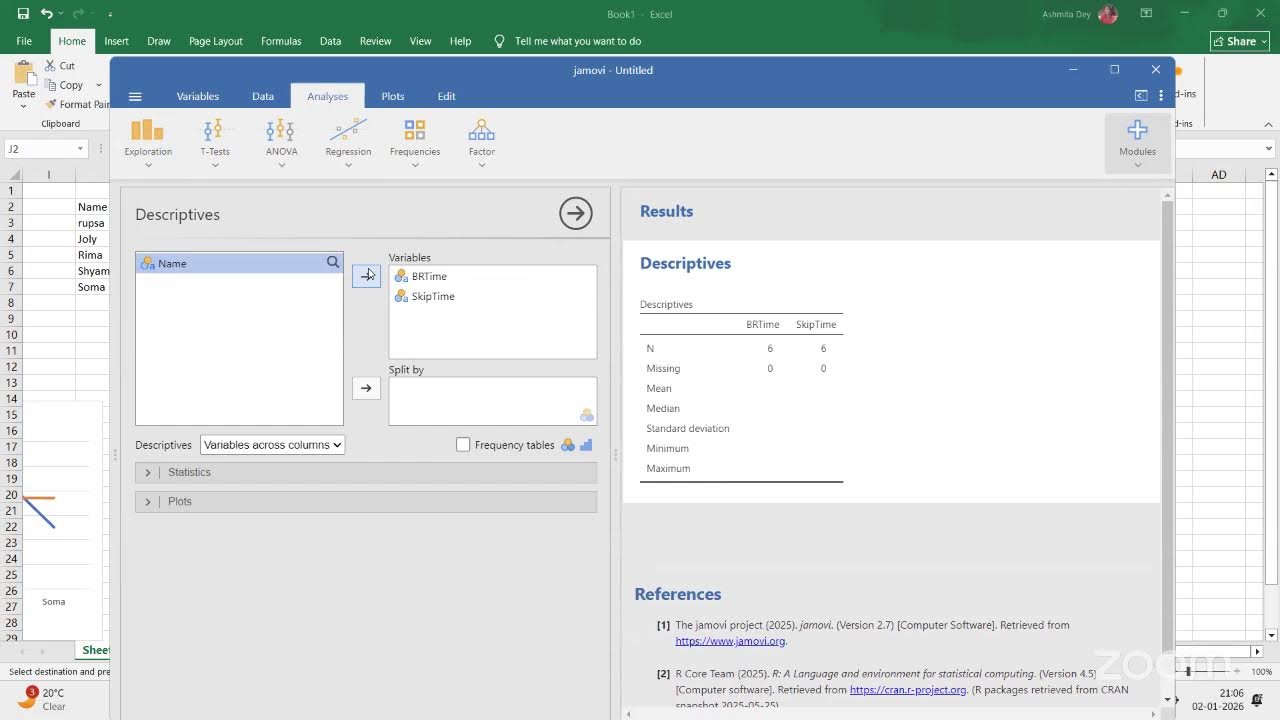
Task: Open Excel ribbon display options icon
Action: 1146,14
